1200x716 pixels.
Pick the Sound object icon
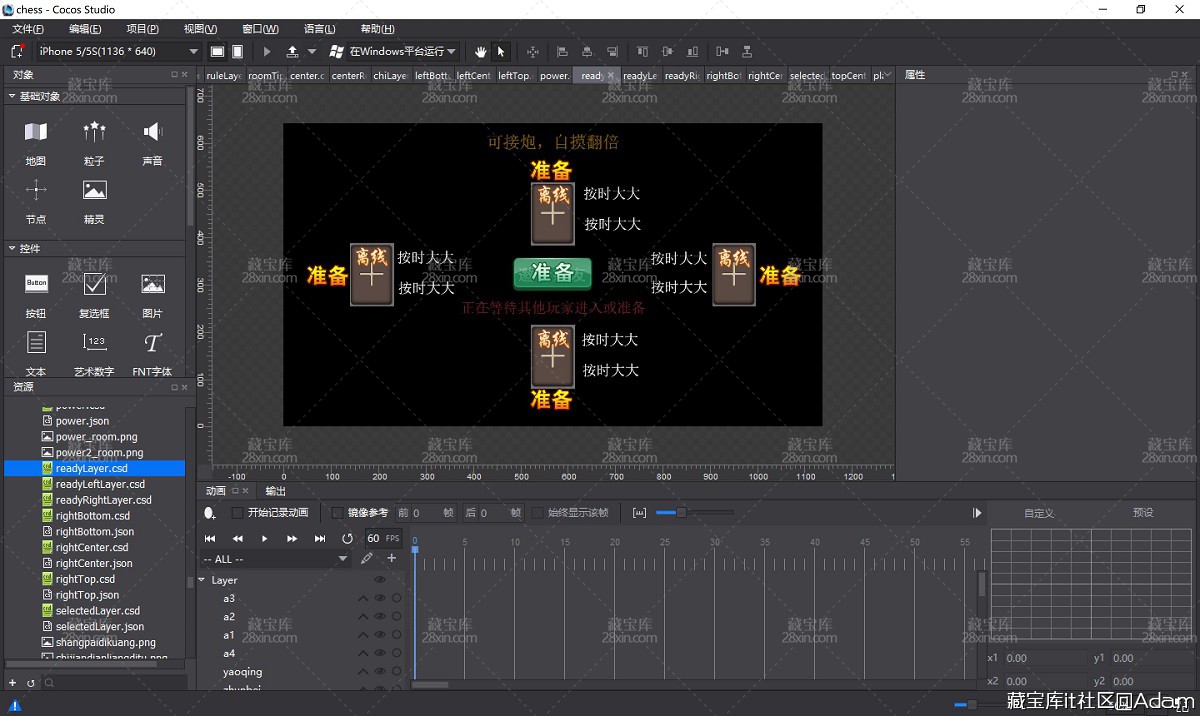(x=152, y=141)
